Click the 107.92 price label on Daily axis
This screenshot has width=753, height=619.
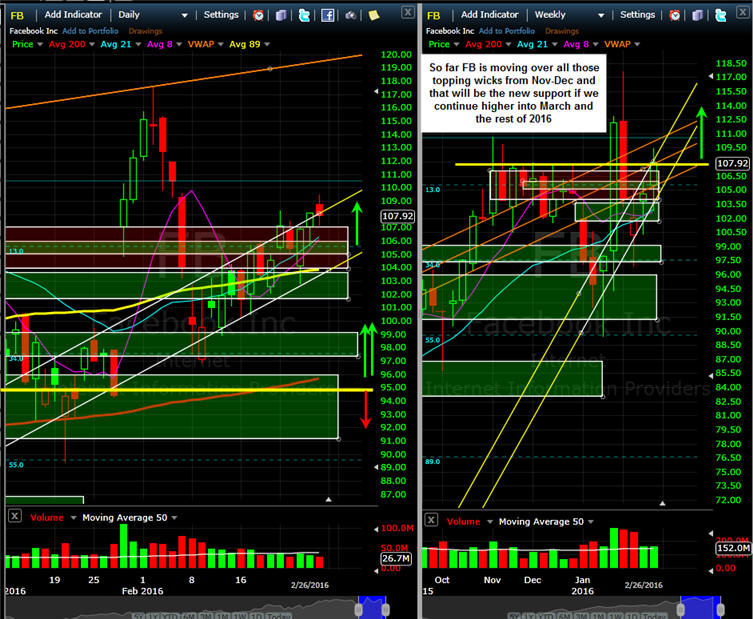point(397,216)
